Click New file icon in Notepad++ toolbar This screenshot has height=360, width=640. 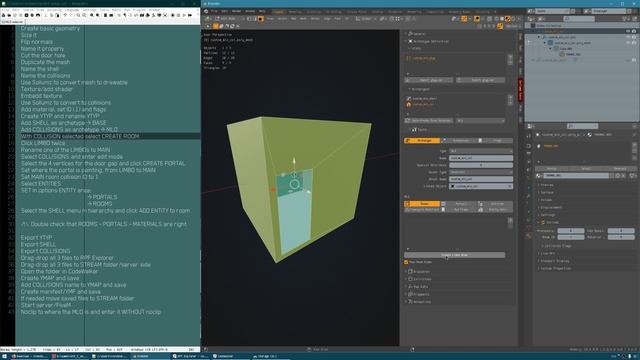pyautogui.click(x=3, y=15)
